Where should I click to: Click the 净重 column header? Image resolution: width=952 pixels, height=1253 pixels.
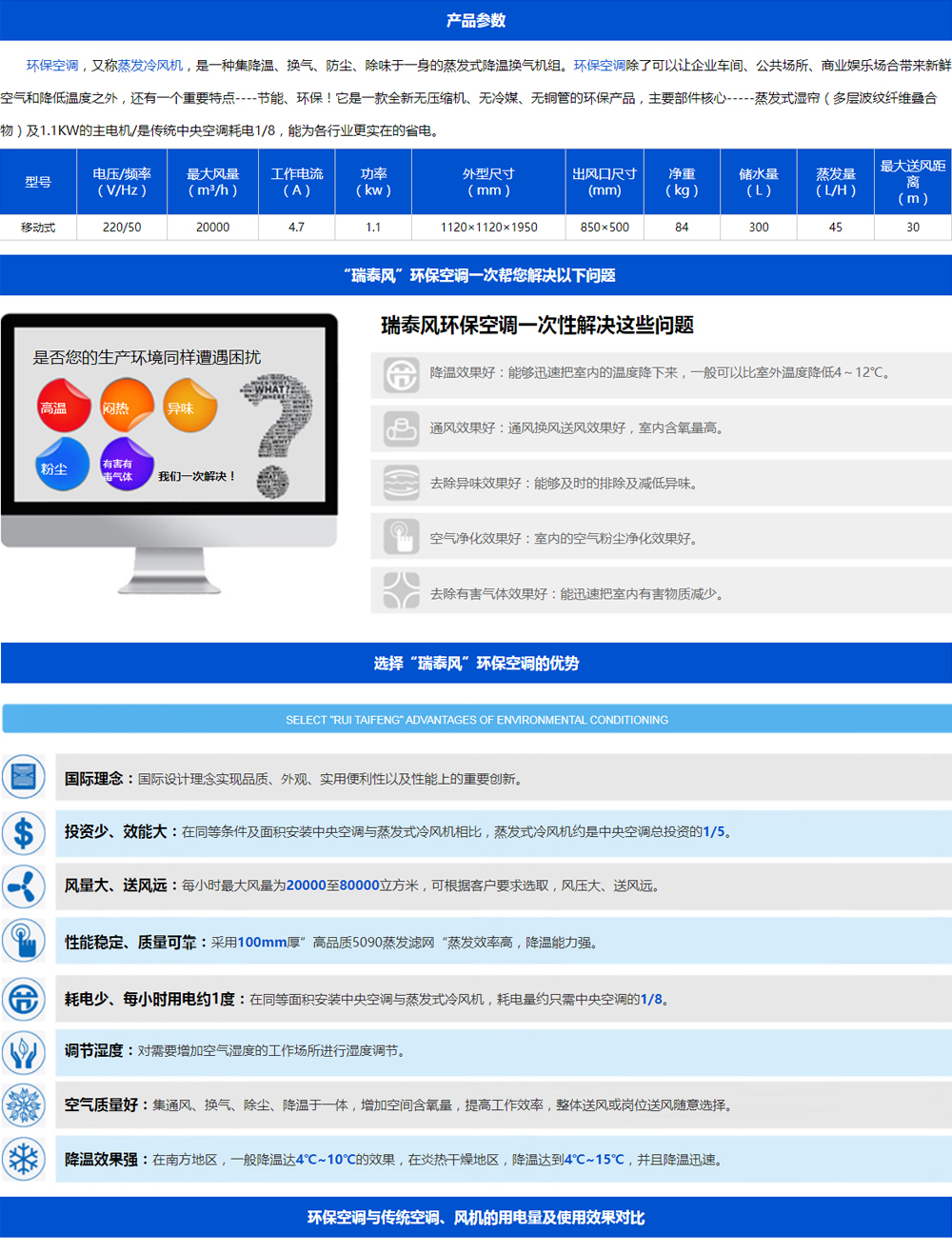point(682,182)
